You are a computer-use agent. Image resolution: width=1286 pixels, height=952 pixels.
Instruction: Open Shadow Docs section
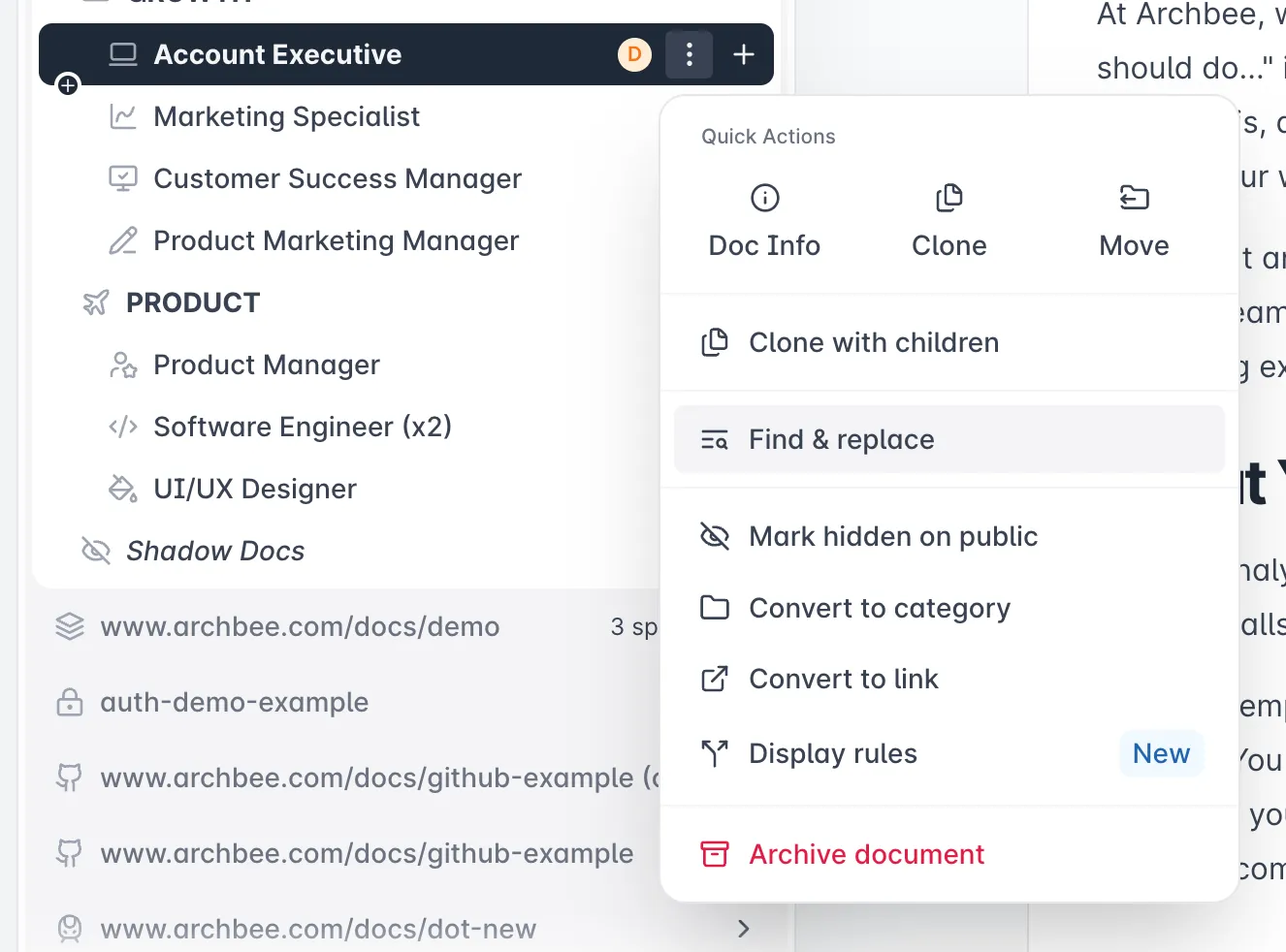(x=215, y=551)
